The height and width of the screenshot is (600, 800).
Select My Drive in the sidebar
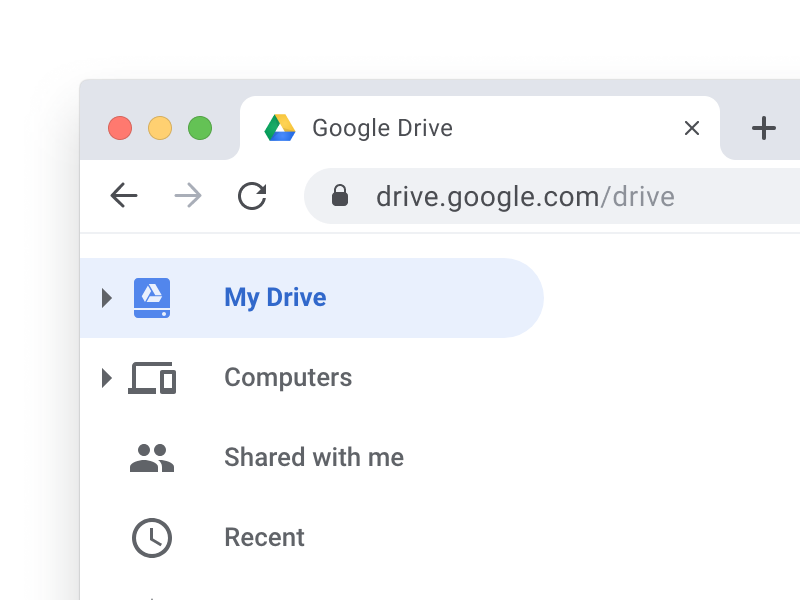tap(274, 297)
